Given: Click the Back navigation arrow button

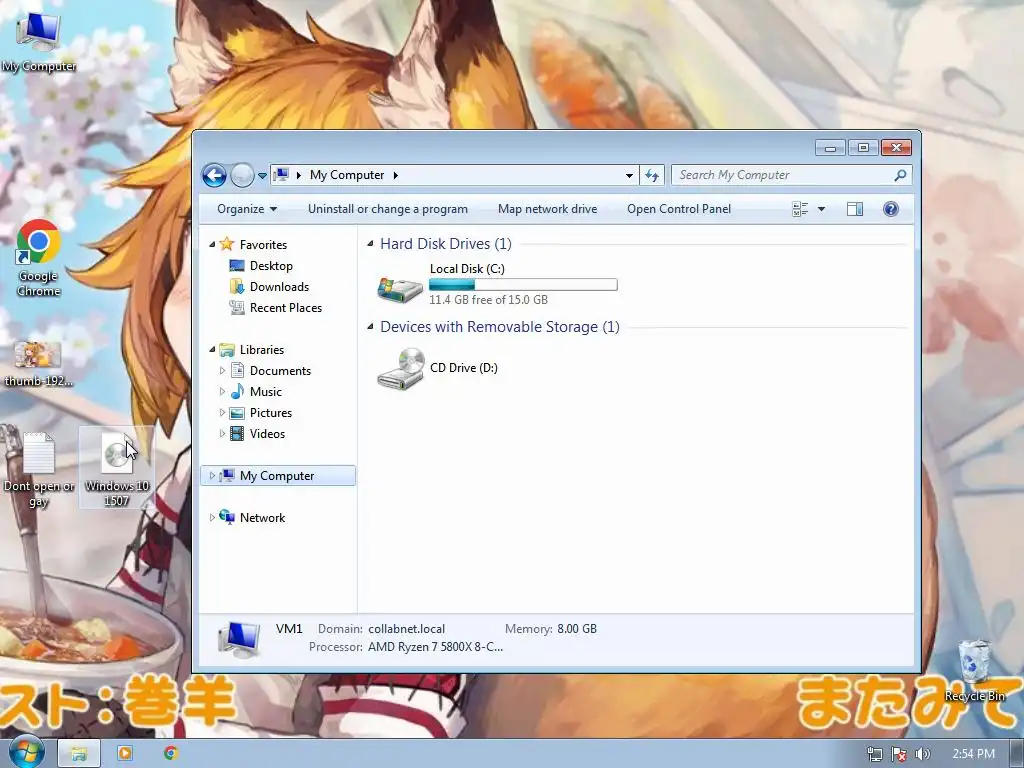Looking at the screenshot, I should click(214, 175).
